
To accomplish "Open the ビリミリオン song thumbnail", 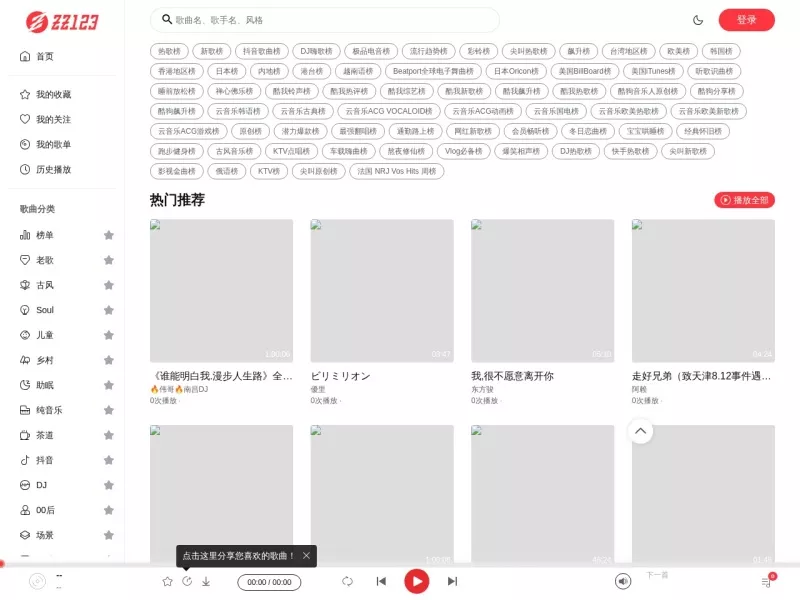I will (x=382, y=291).
